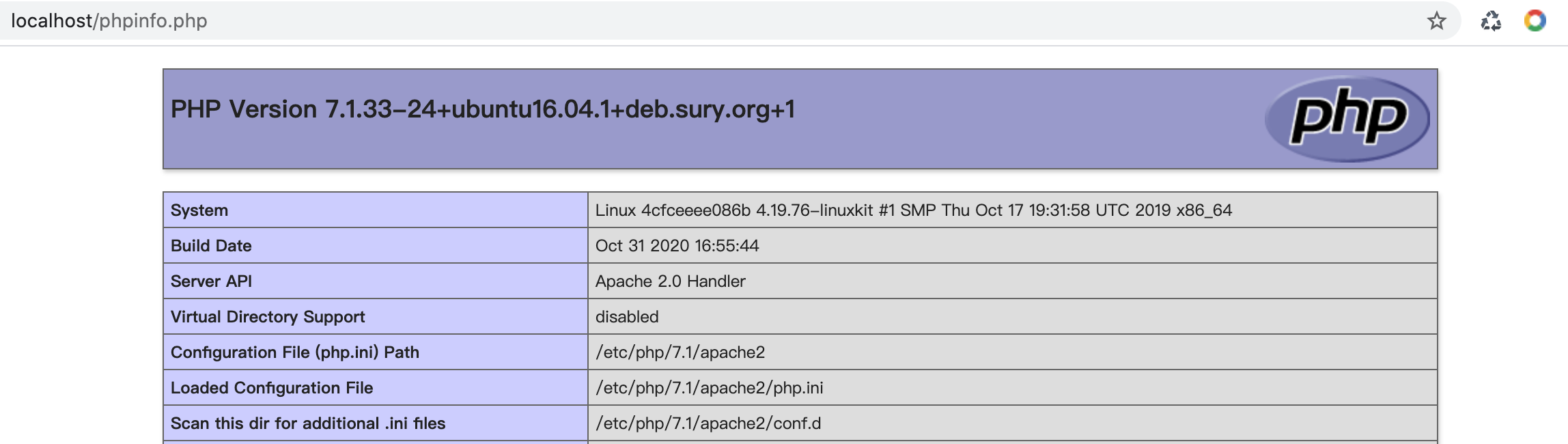Select /etc/php/7.1/apache2/php.ini value

pos(710,388)
